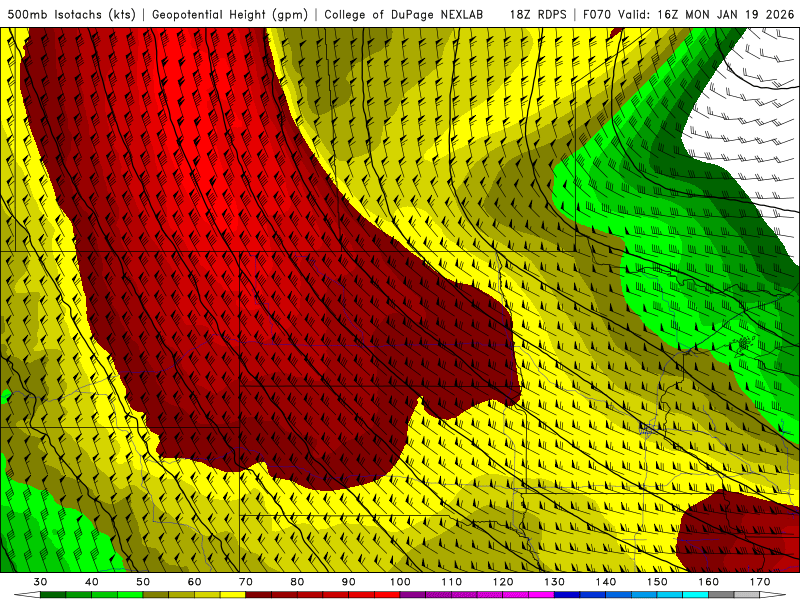Select the dark gray swatch right of 160
The image size is (800, 600).
pyautogui.click(x=721, y=595)
